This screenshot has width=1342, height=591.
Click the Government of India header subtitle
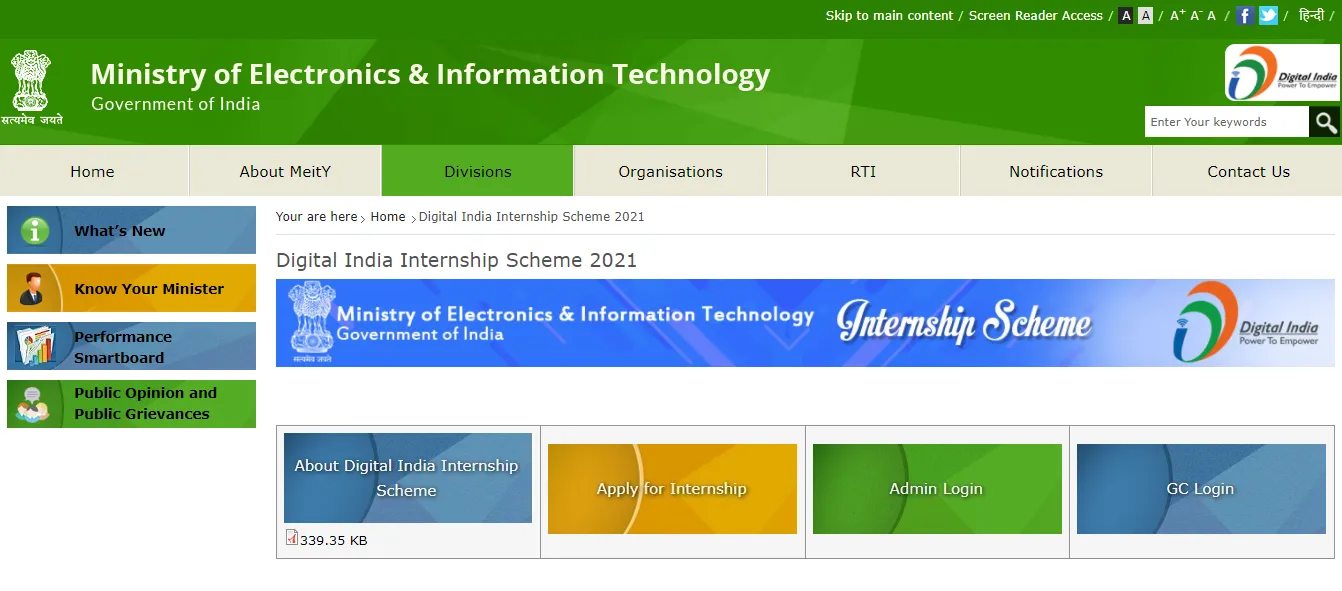pyautogui.click(x=175, y=104)
